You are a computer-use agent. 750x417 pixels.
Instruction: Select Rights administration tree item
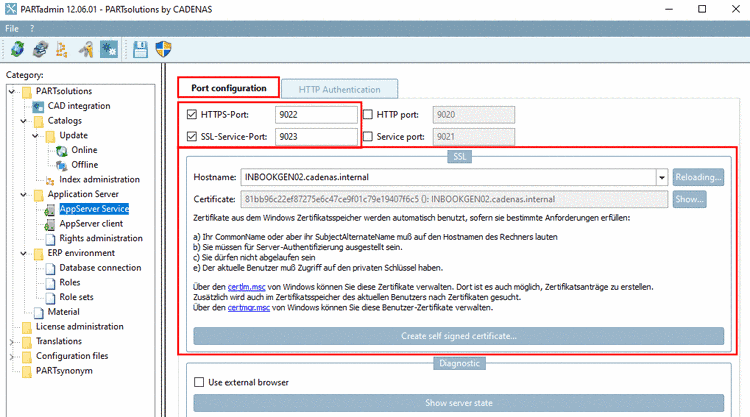(x=101, y=238)
